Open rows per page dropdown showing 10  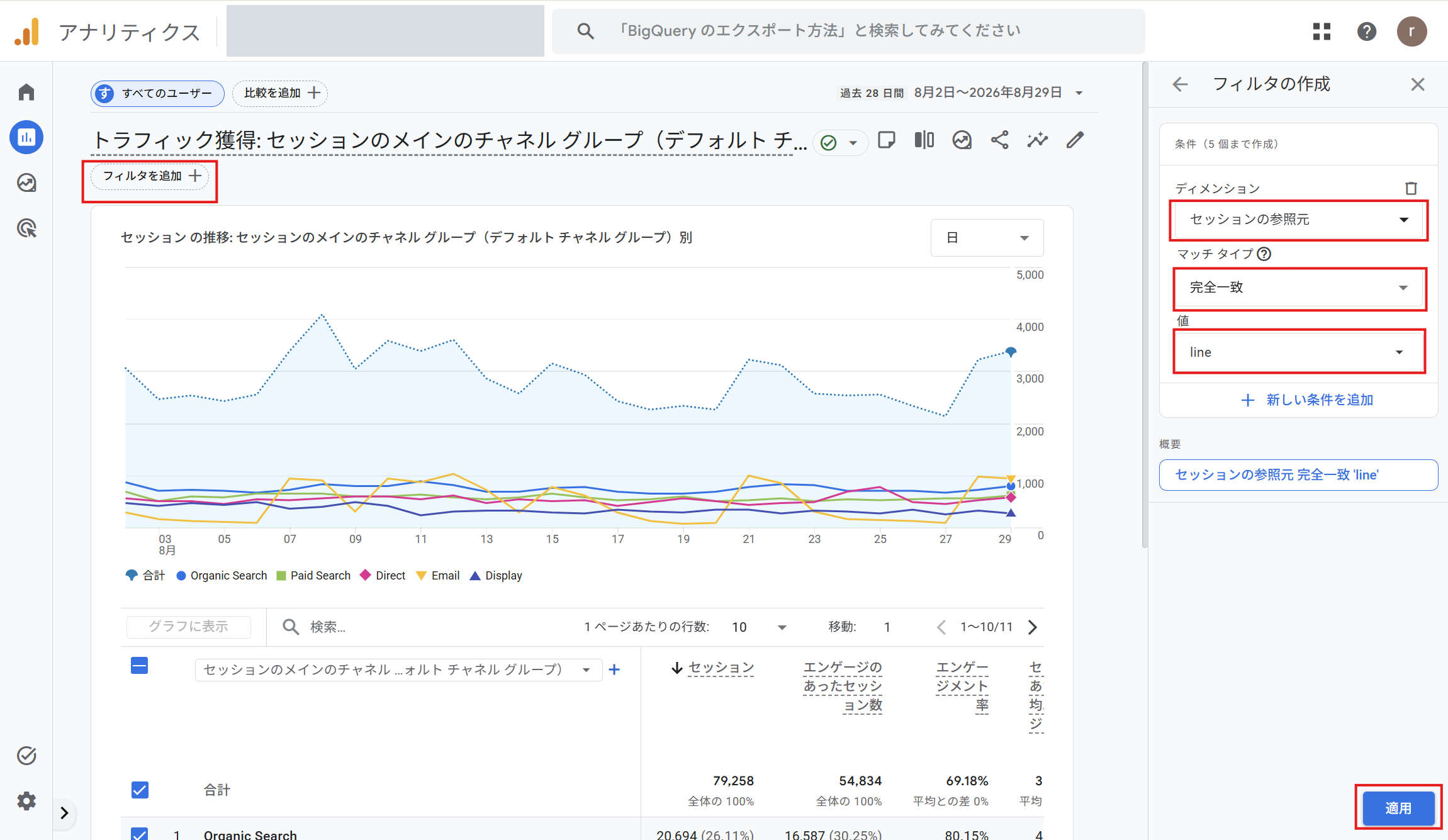point(759,627)
